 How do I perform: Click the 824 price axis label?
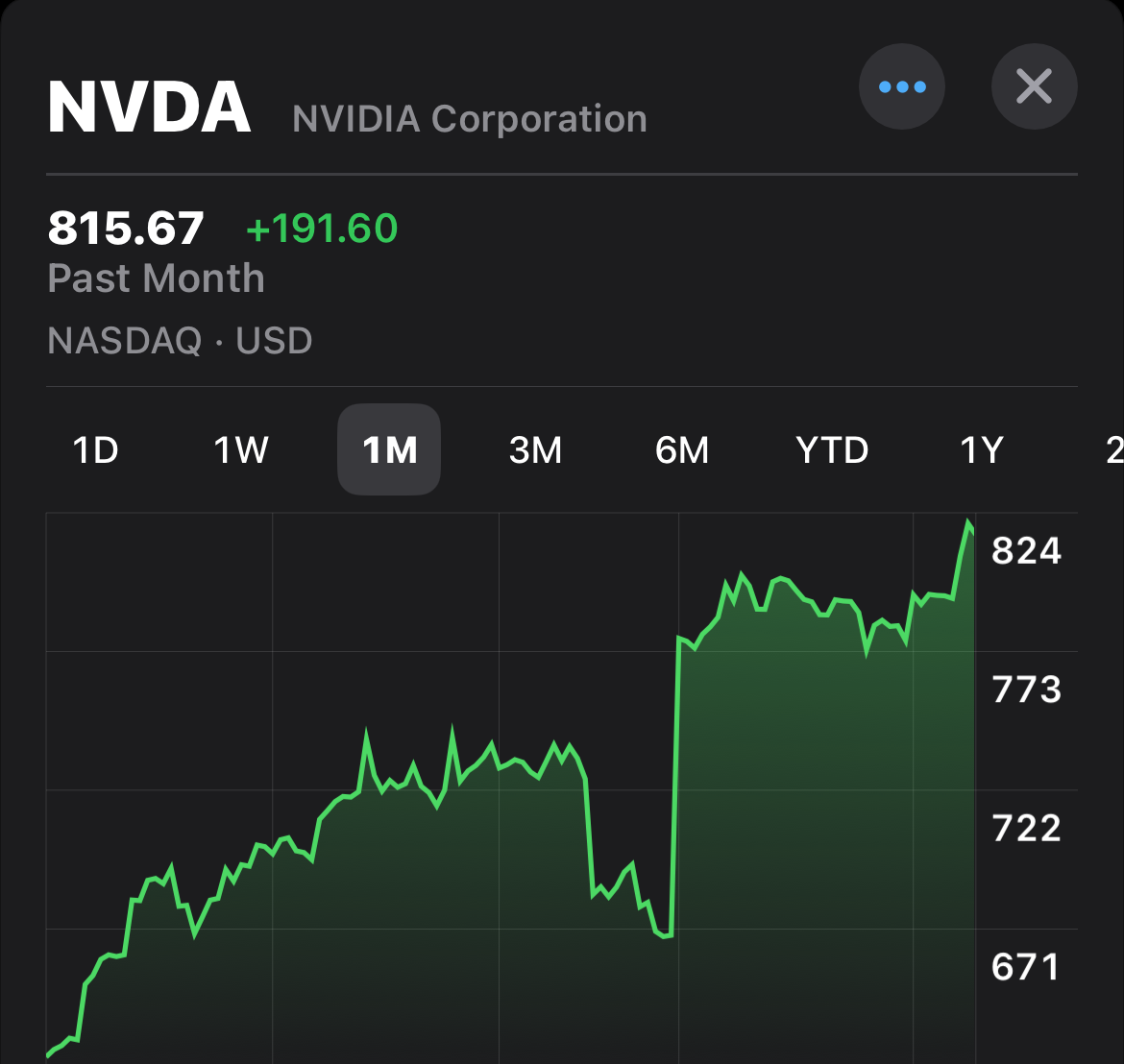[1026, 551]
